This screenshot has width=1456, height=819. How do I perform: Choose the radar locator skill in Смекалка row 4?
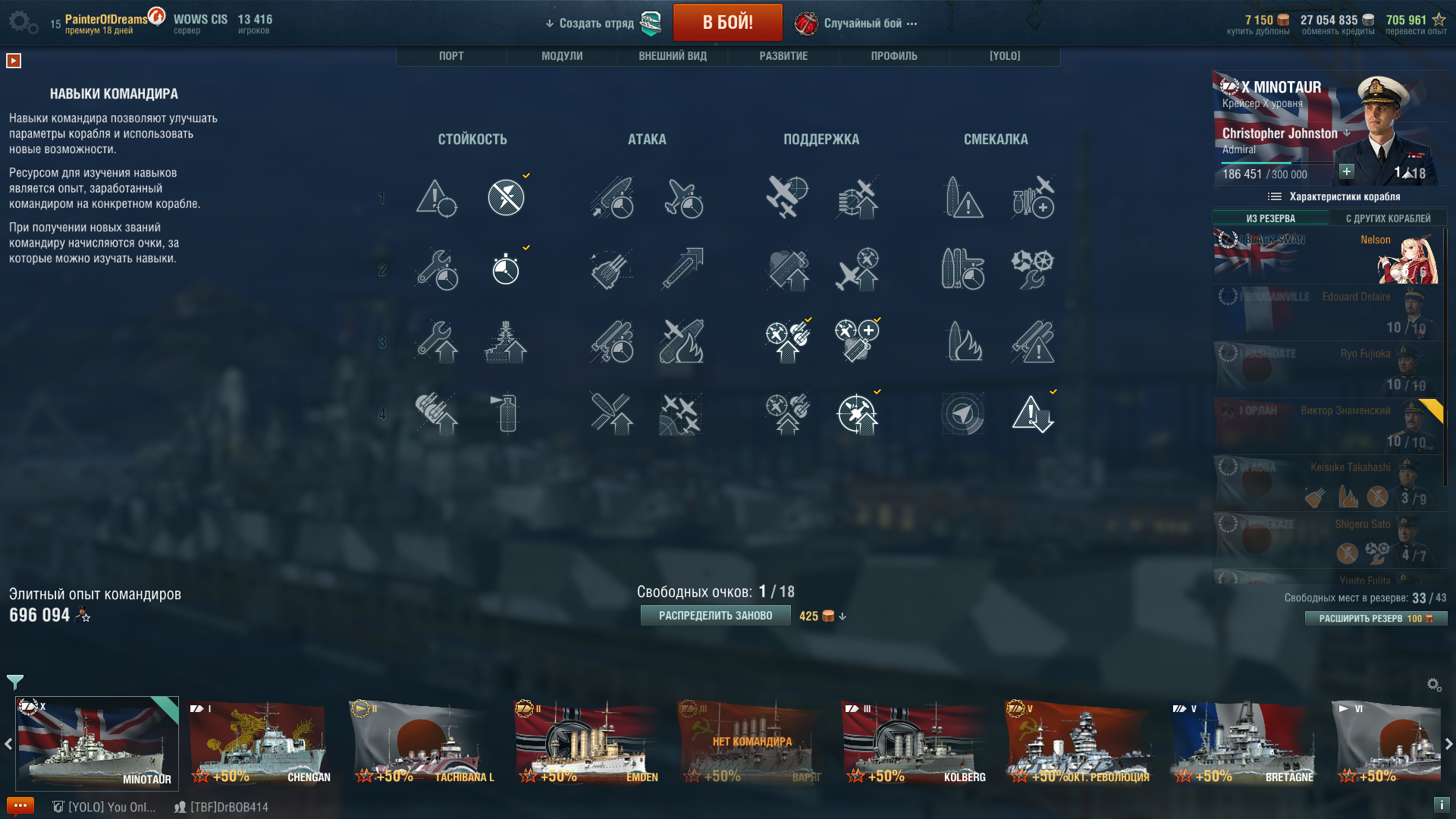(964, 413)
